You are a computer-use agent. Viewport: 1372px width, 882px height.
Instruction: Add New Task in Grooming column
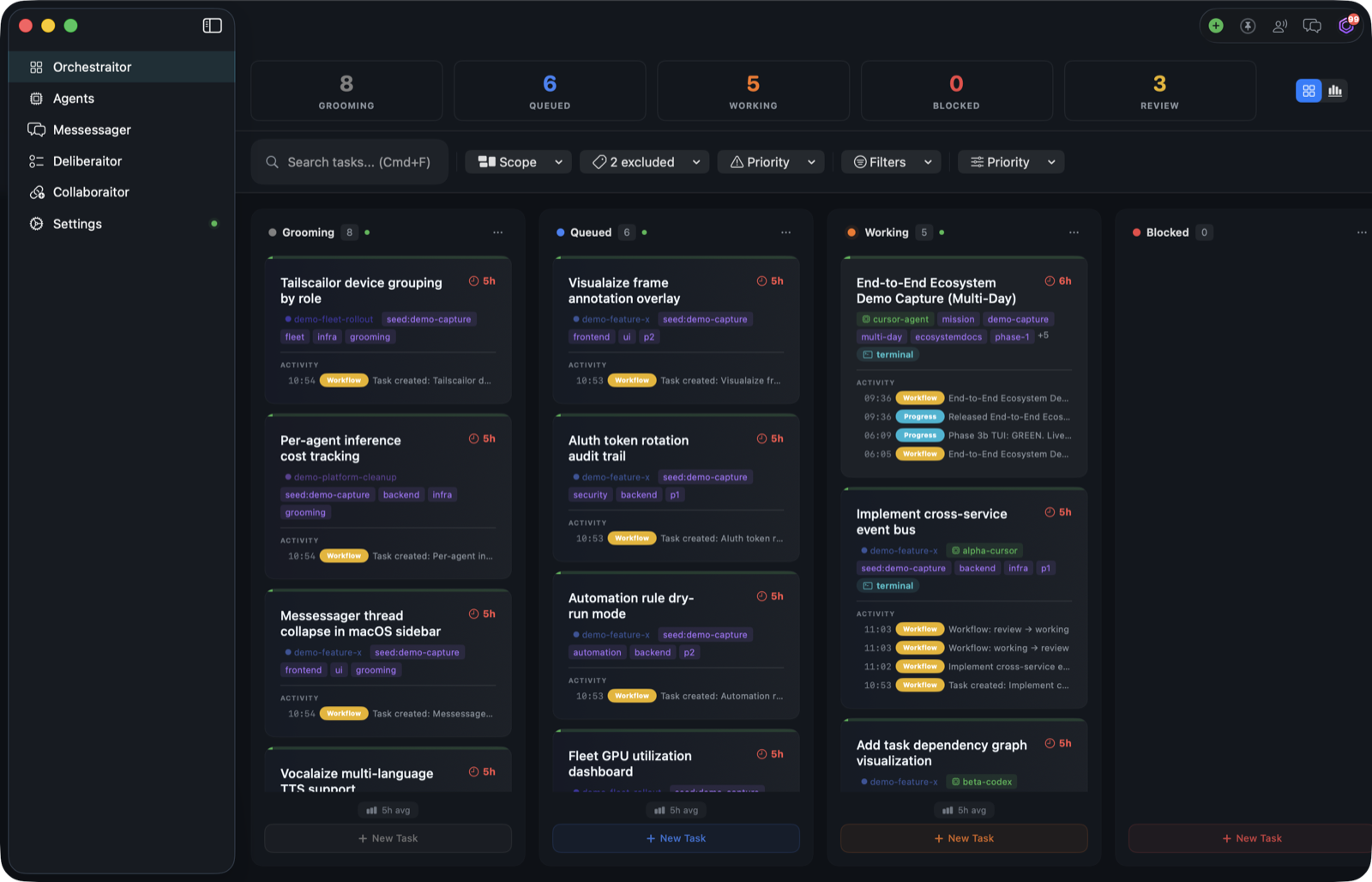[x=388, y=838]
